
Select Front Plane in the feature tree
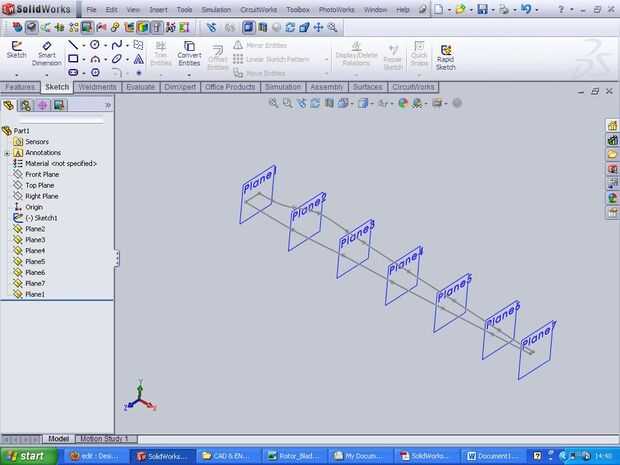tap(42, 174)
